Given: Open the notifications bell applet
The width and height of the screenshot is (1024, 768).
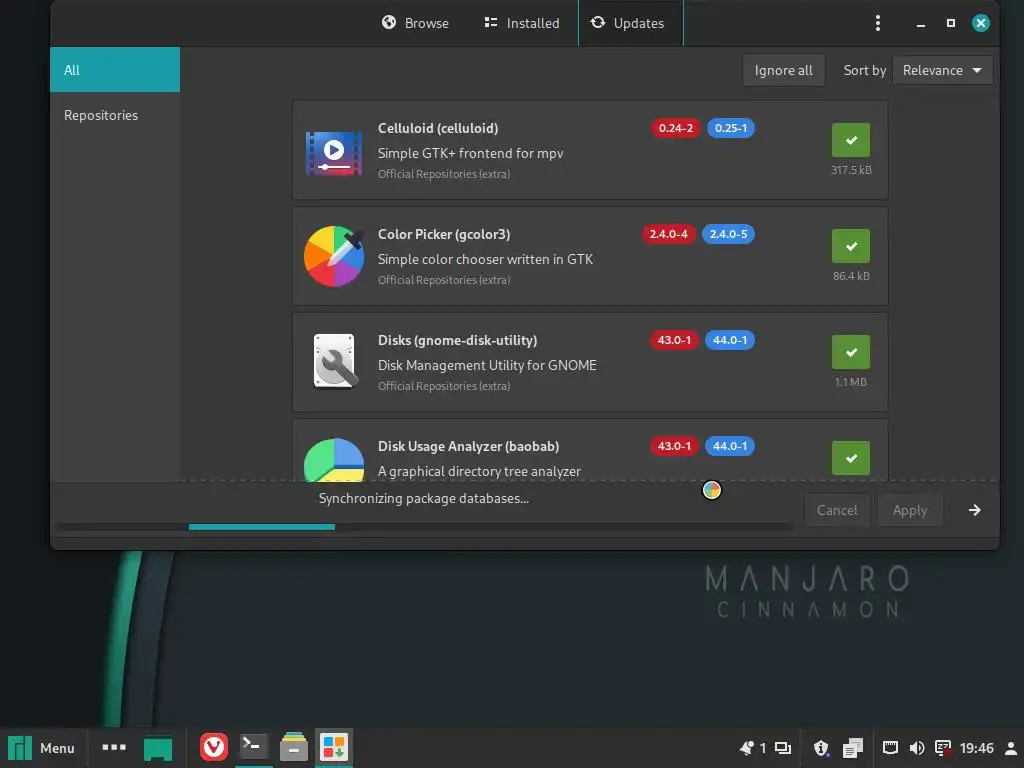Looking at the screenshot, I should [x=746, y=748].
